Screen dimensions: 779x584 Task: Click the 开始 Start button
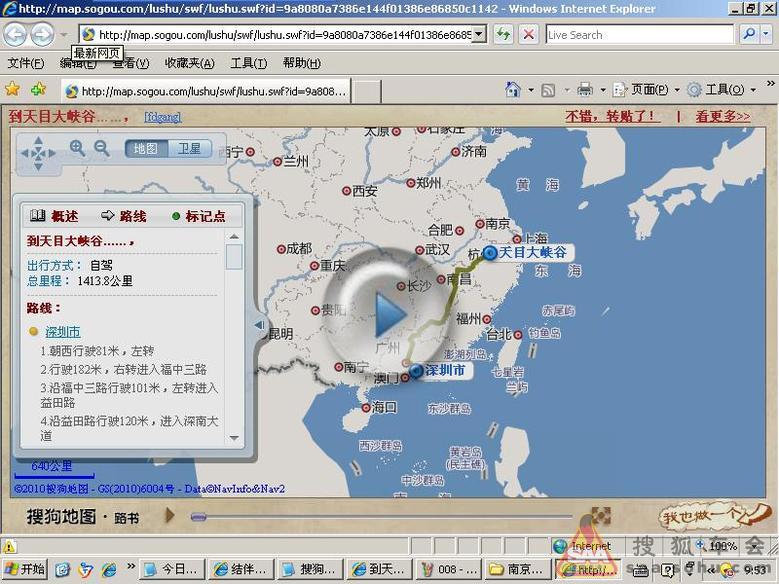tap(25, 569)
